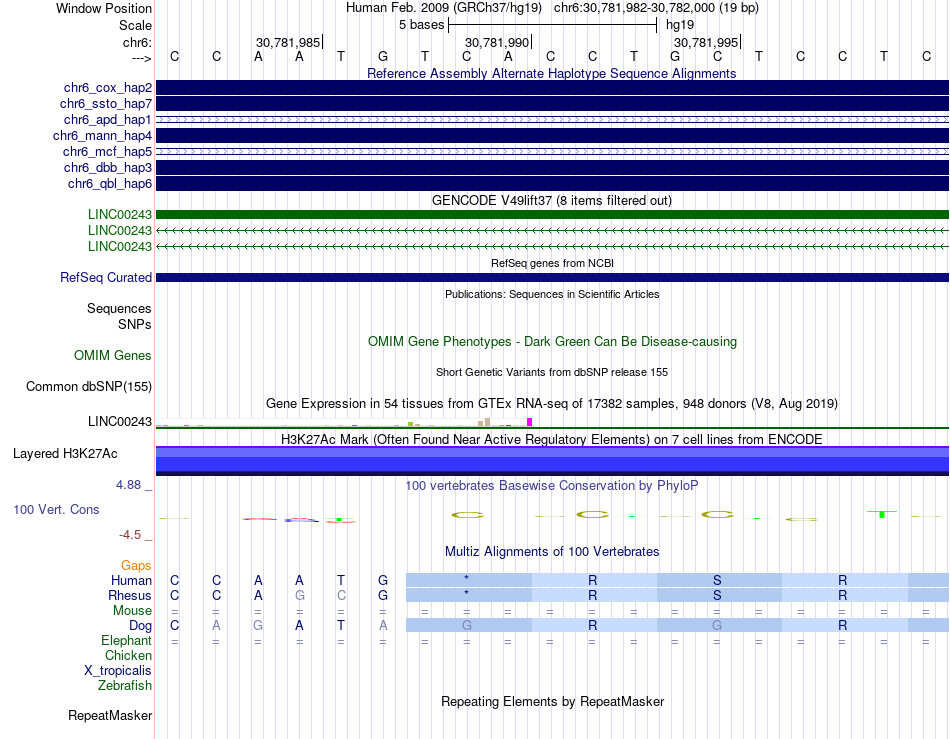Click the chr6_cox_hap2 track label
950x739 pixels.
click(107, 88)
